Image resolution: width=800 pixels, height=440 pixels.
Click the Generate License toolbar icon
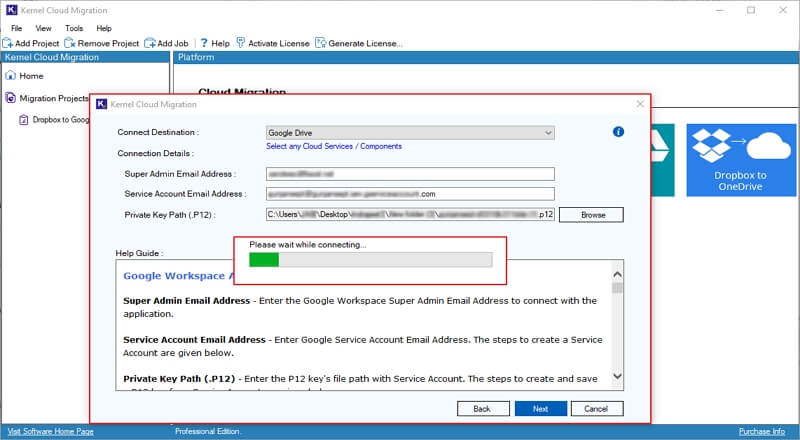[x=320, y=43]
